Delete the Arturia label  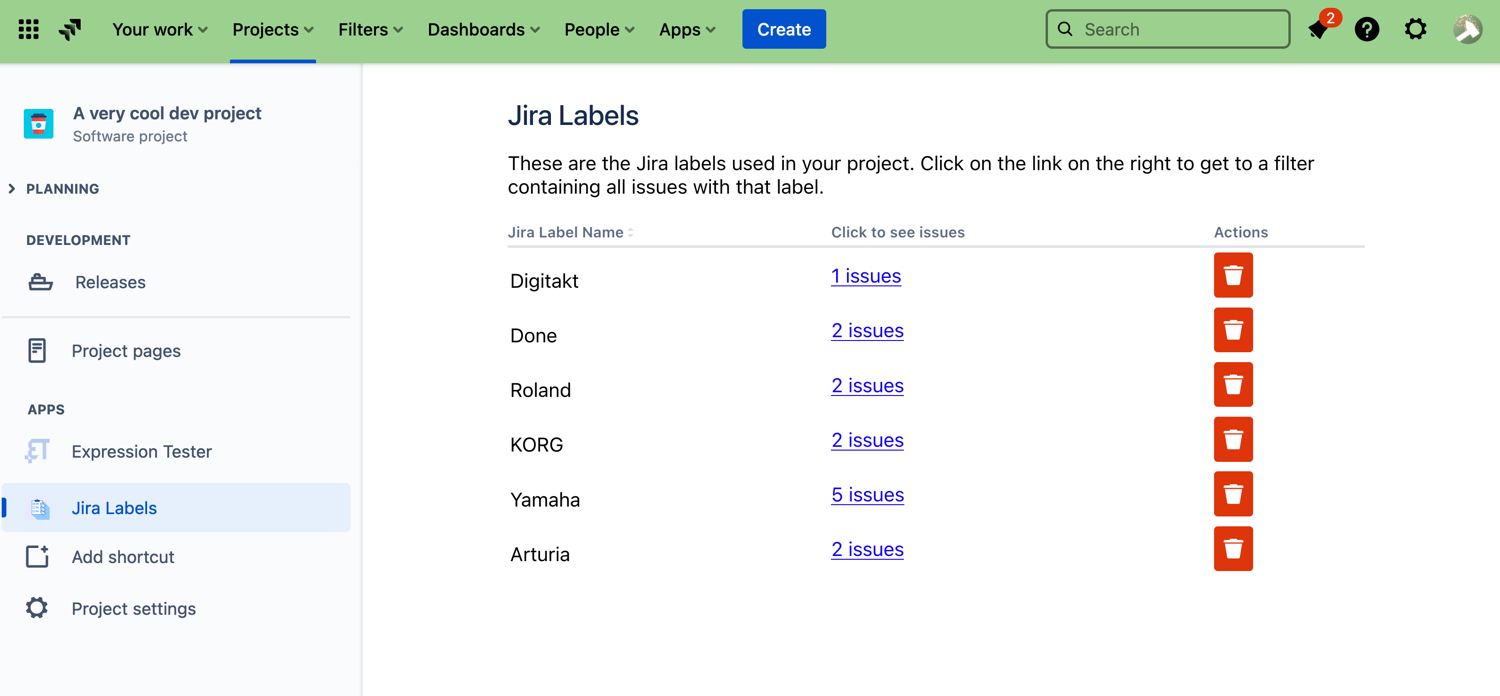(x=1233, y=549)
